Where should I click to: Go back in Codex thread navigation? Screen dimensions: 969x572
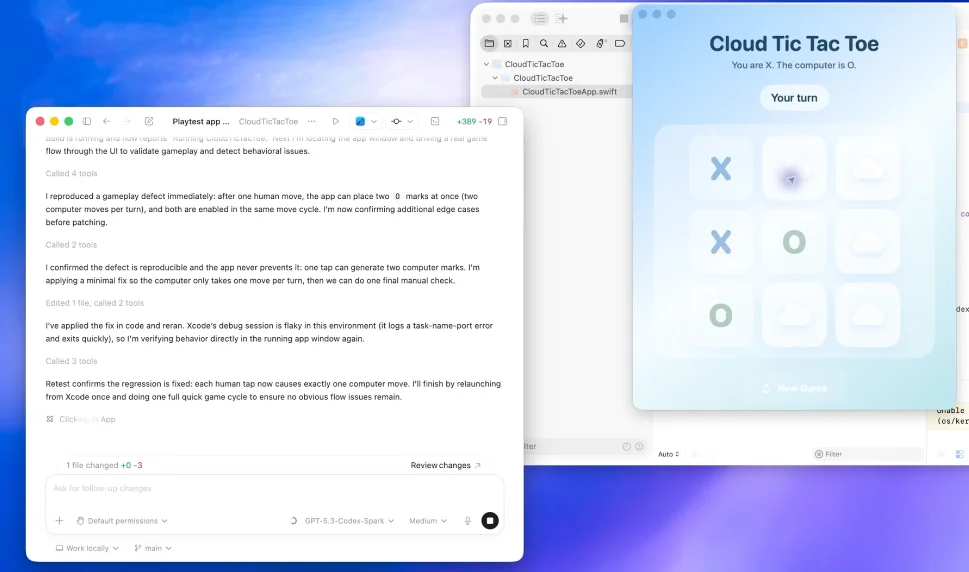(106, 121)
